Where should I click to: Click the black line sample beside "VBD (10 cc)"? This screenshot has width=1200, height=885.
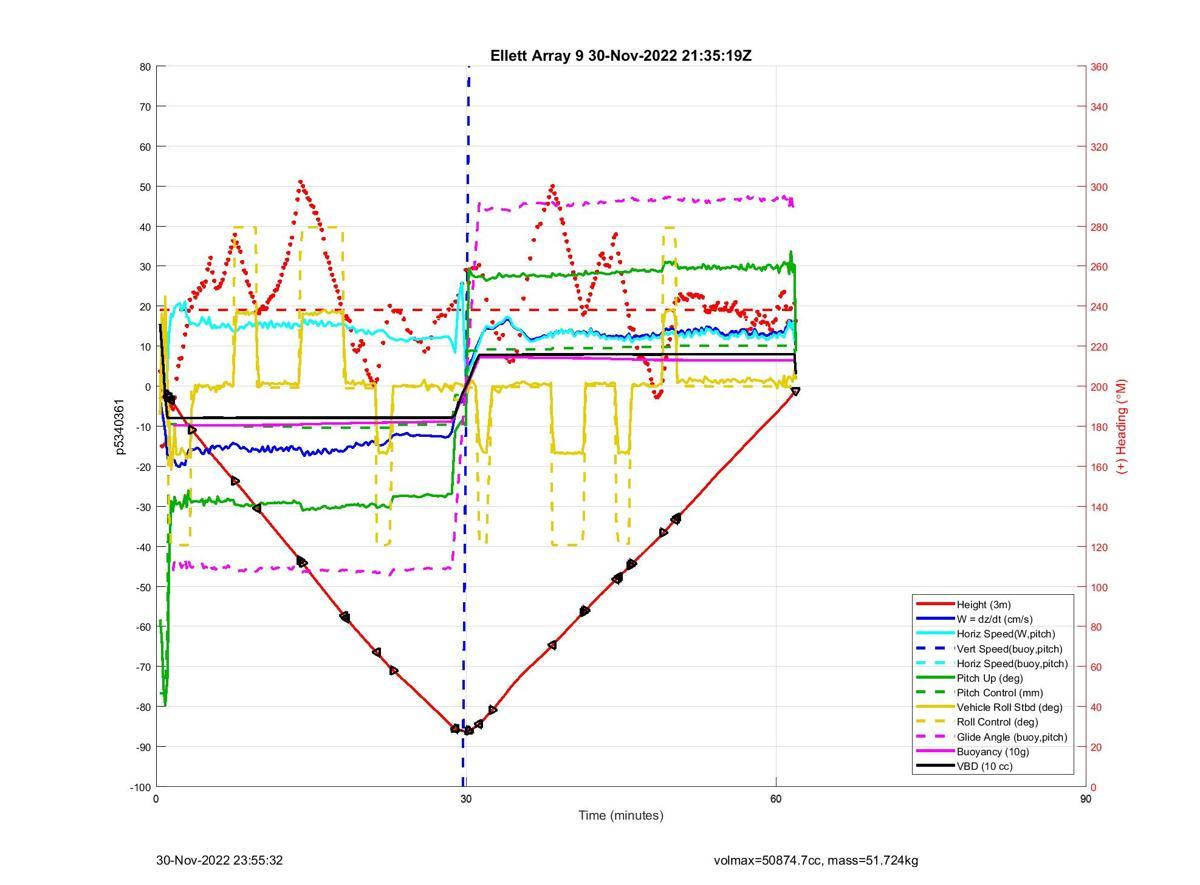(934, 766)
